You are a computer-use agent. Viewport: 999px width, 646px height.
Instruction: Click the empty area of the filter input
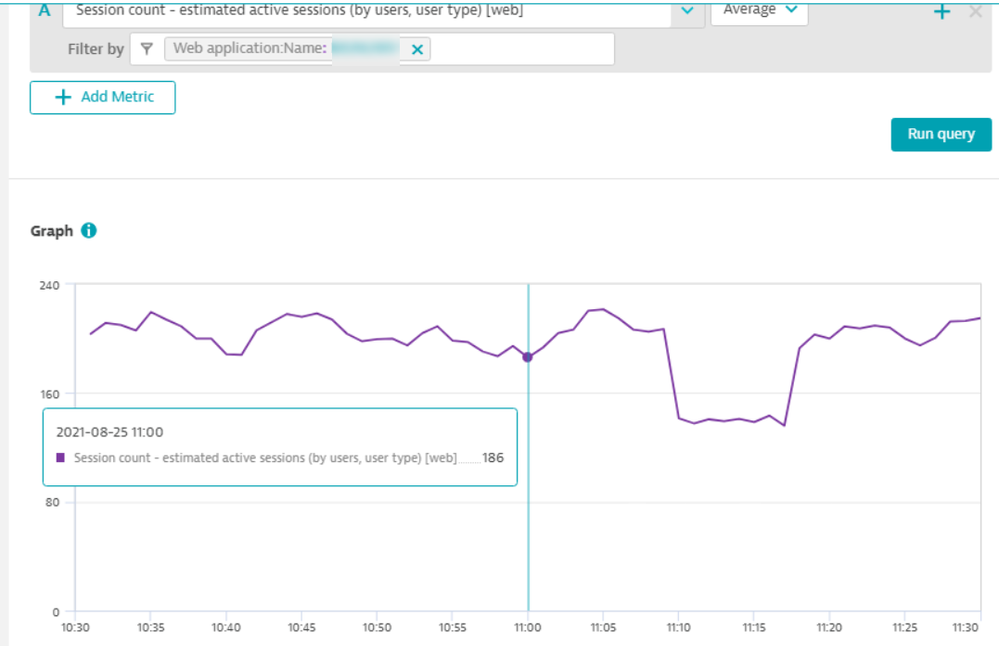coord(520,49)
